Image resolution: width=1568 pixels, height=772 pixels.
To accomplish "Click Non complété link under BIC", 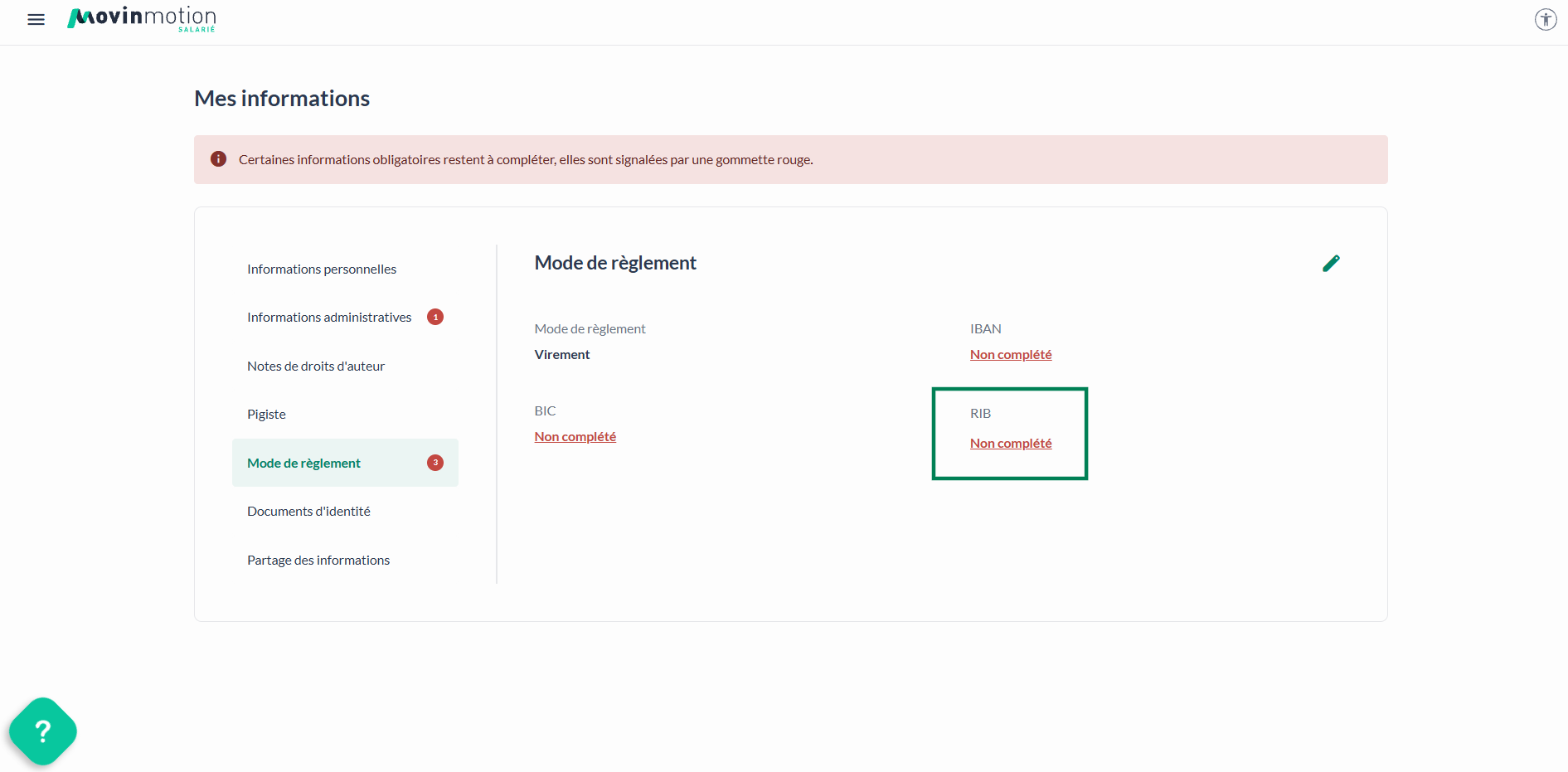I will point(575,436).
